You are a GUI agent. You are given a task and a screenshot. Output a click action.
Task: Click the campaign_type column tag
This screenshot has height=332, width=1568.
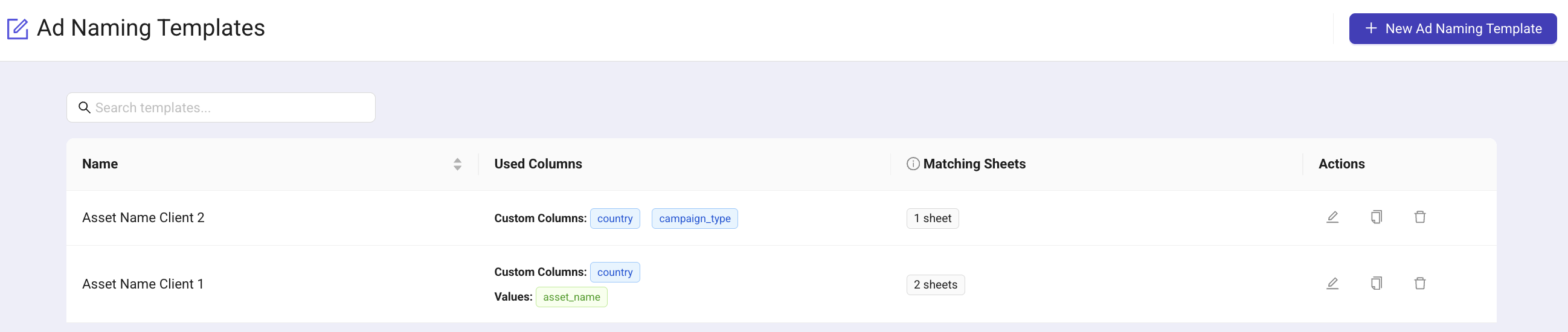[x=694, y=219]
